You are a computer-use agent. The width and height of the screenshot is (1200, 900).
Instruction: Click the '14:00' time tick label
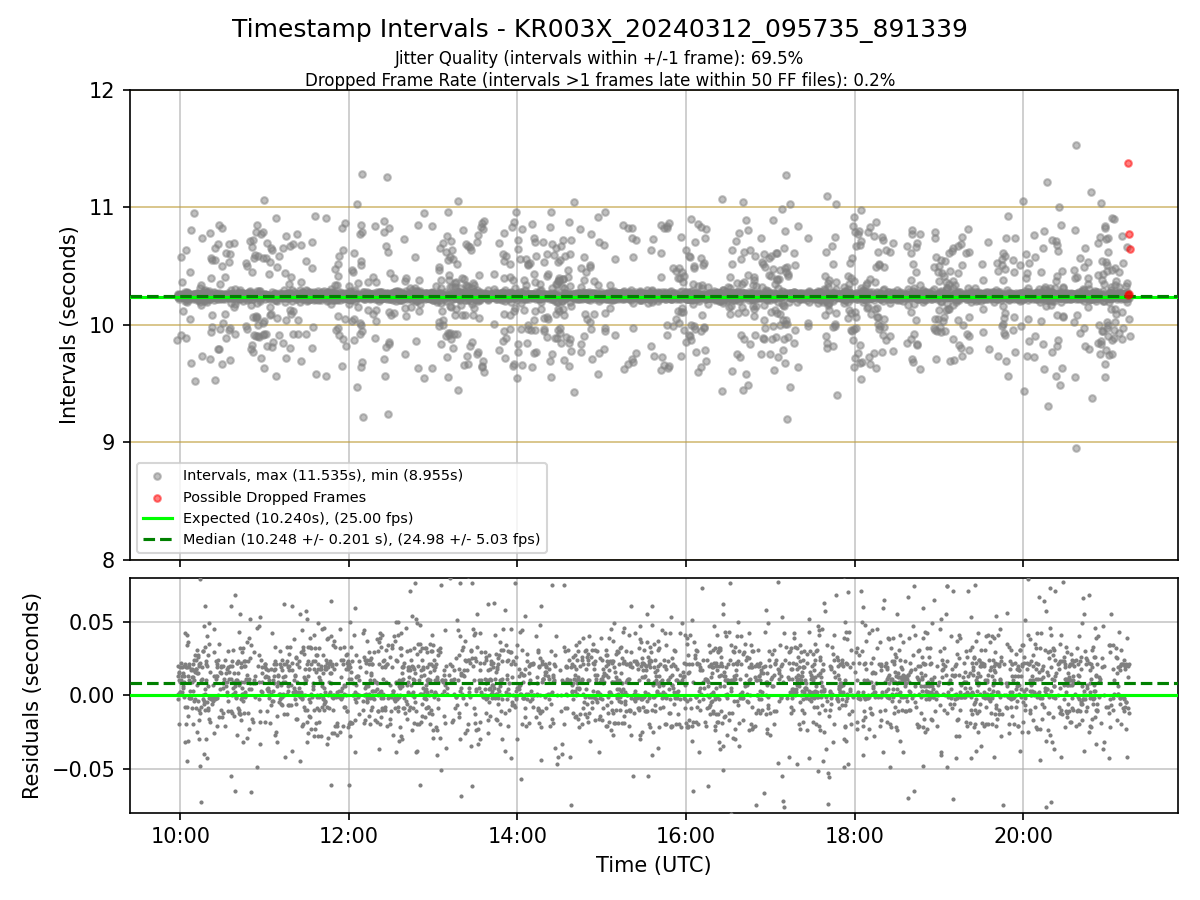point(517,836)
